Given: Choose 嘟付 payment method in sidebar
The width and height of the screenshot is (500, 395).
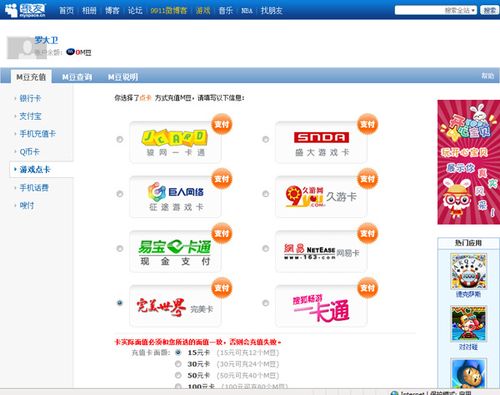Looking at the screenshot, I should 27,205.
